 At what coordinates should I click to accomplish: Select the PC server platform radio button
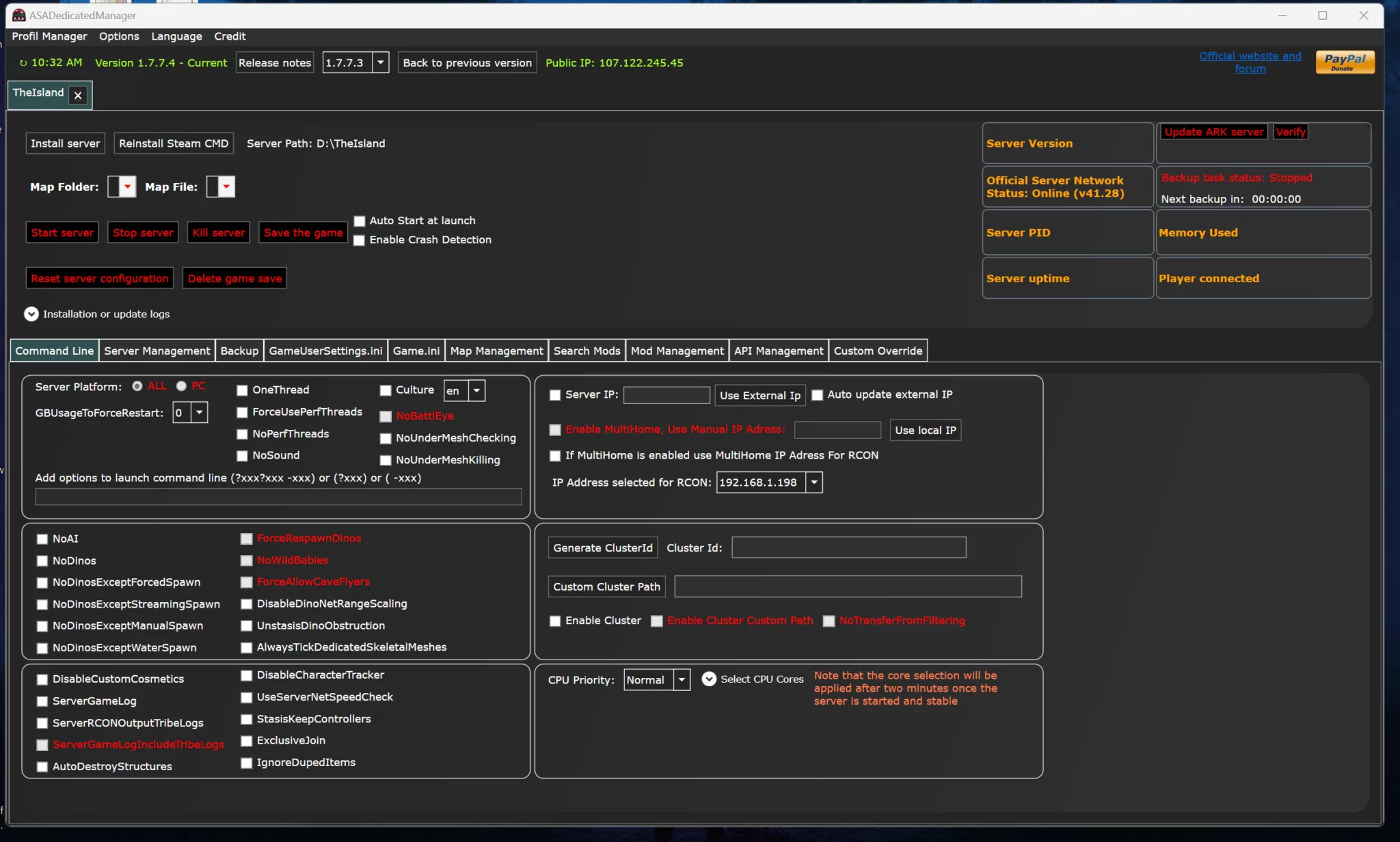pos(181,386)
